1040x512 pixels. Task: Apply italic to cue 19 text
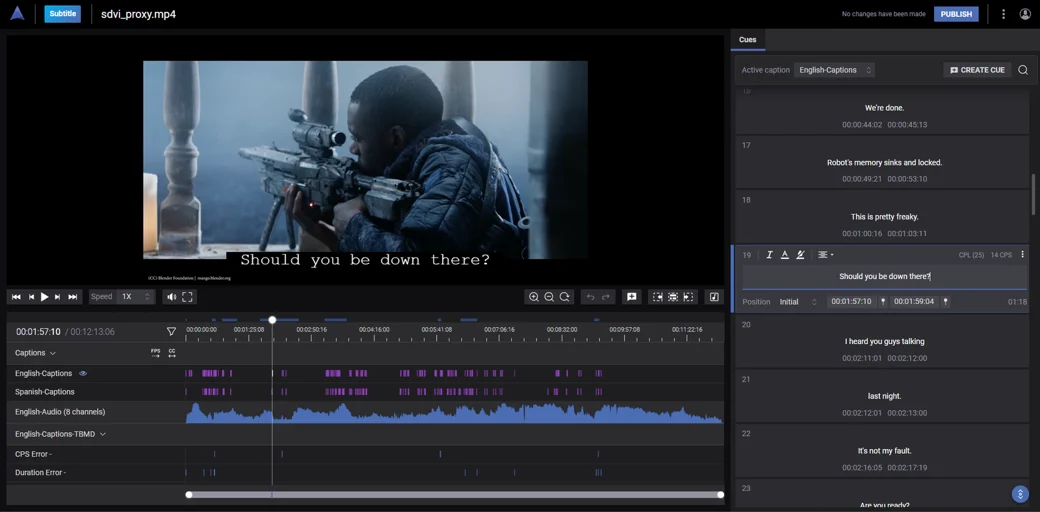[x=769, y=255]
